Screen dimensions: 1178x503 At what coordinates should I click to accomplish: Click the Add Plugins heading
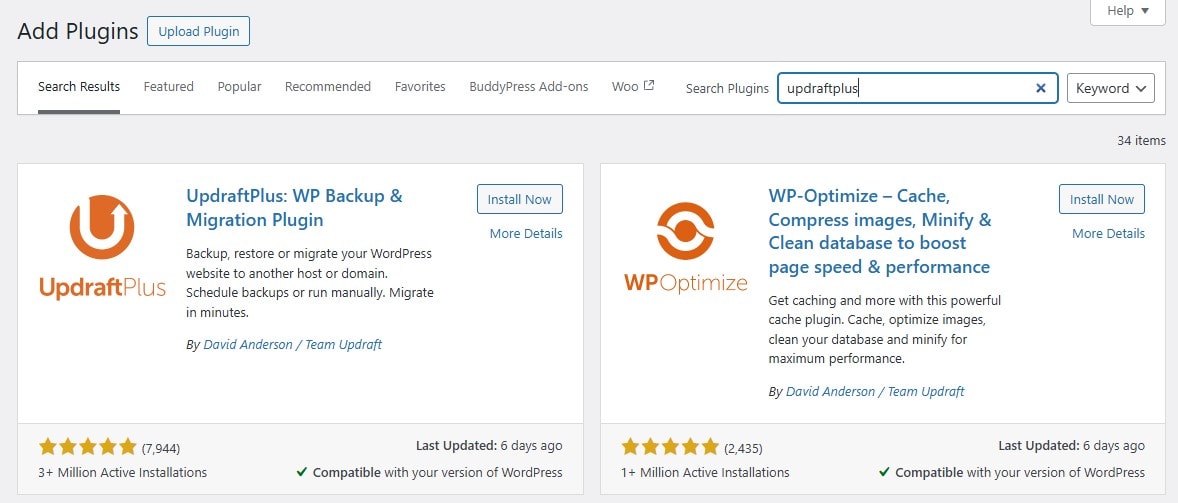pyautogui.click(x=78, y=32)
